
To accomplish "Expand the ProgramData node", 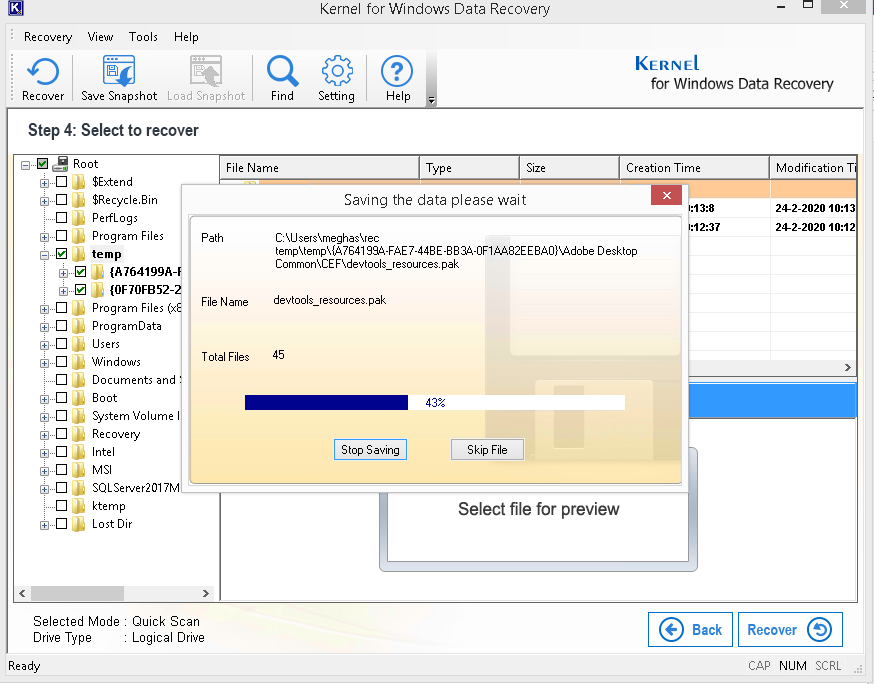I will [44, 327].
